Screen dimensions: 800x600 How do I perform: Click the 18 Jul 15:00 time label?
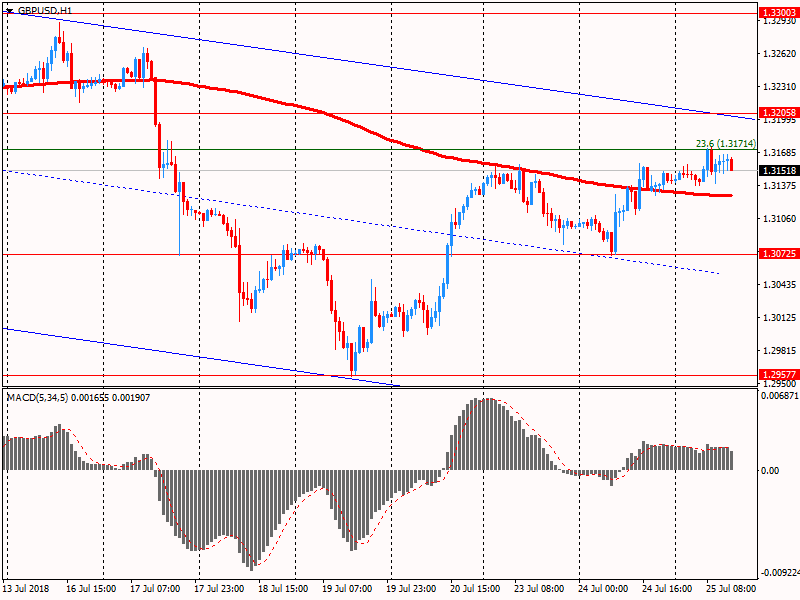tap(283, 588)
